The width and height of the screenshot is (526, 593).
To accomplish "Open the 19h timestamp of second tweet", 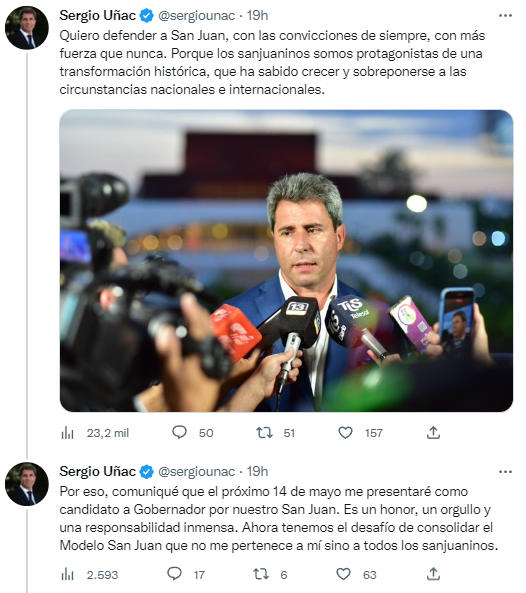I will click(x=258, y=472).
